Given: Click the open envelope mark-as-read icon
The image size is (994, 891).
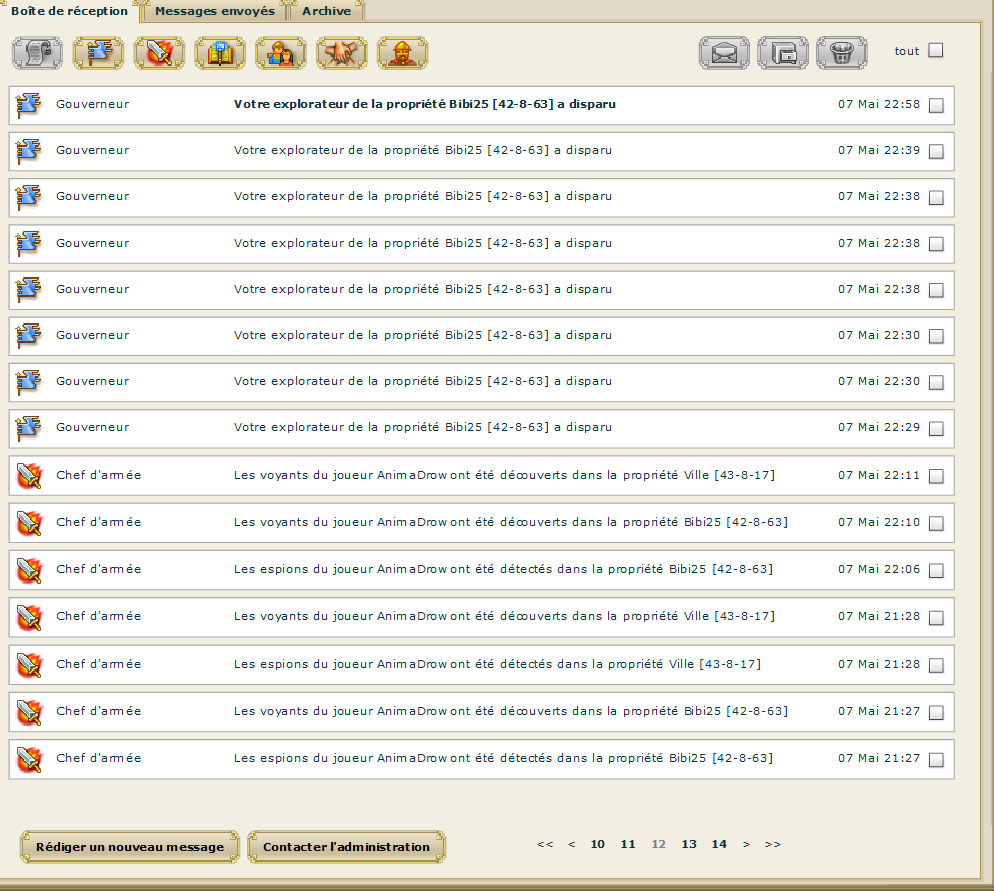Looking at the screenshot, I should 724,52.
